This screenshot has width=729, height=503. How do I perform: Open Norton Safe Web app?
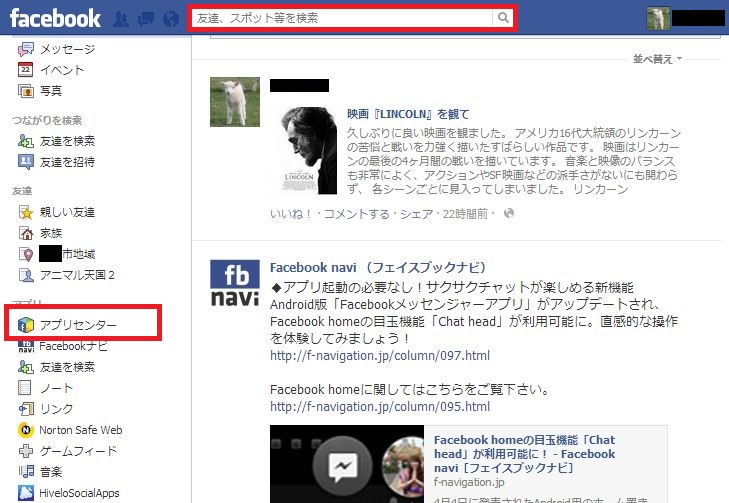pyautogui.click(x=81, y=430)
